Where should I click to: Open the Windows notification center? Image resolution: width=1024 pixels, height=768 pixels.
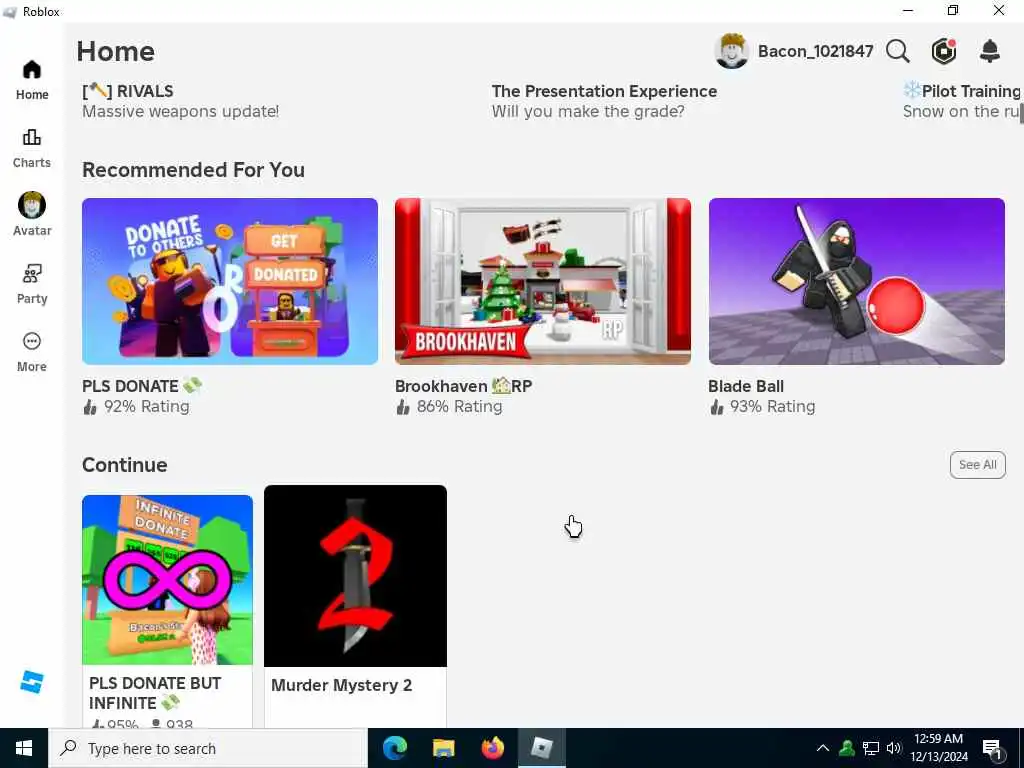click(992, 749)
